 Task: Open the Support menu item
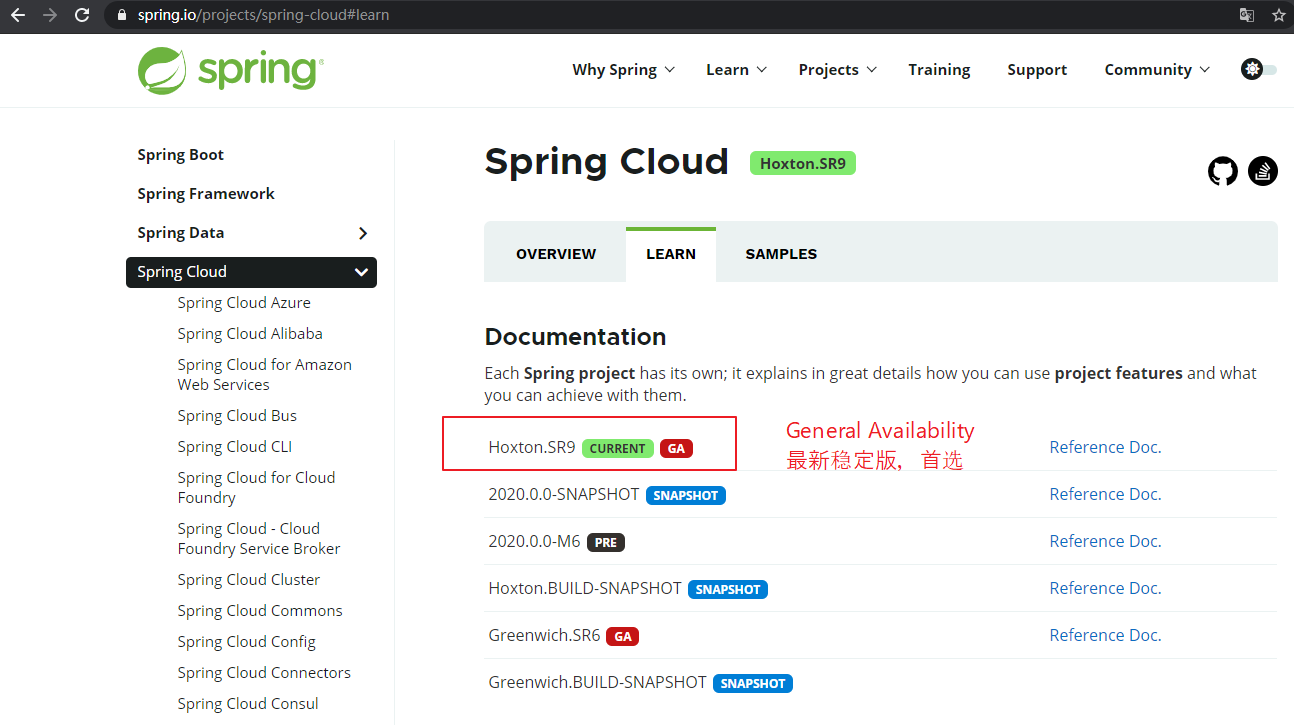click(x=1037, y=69)
